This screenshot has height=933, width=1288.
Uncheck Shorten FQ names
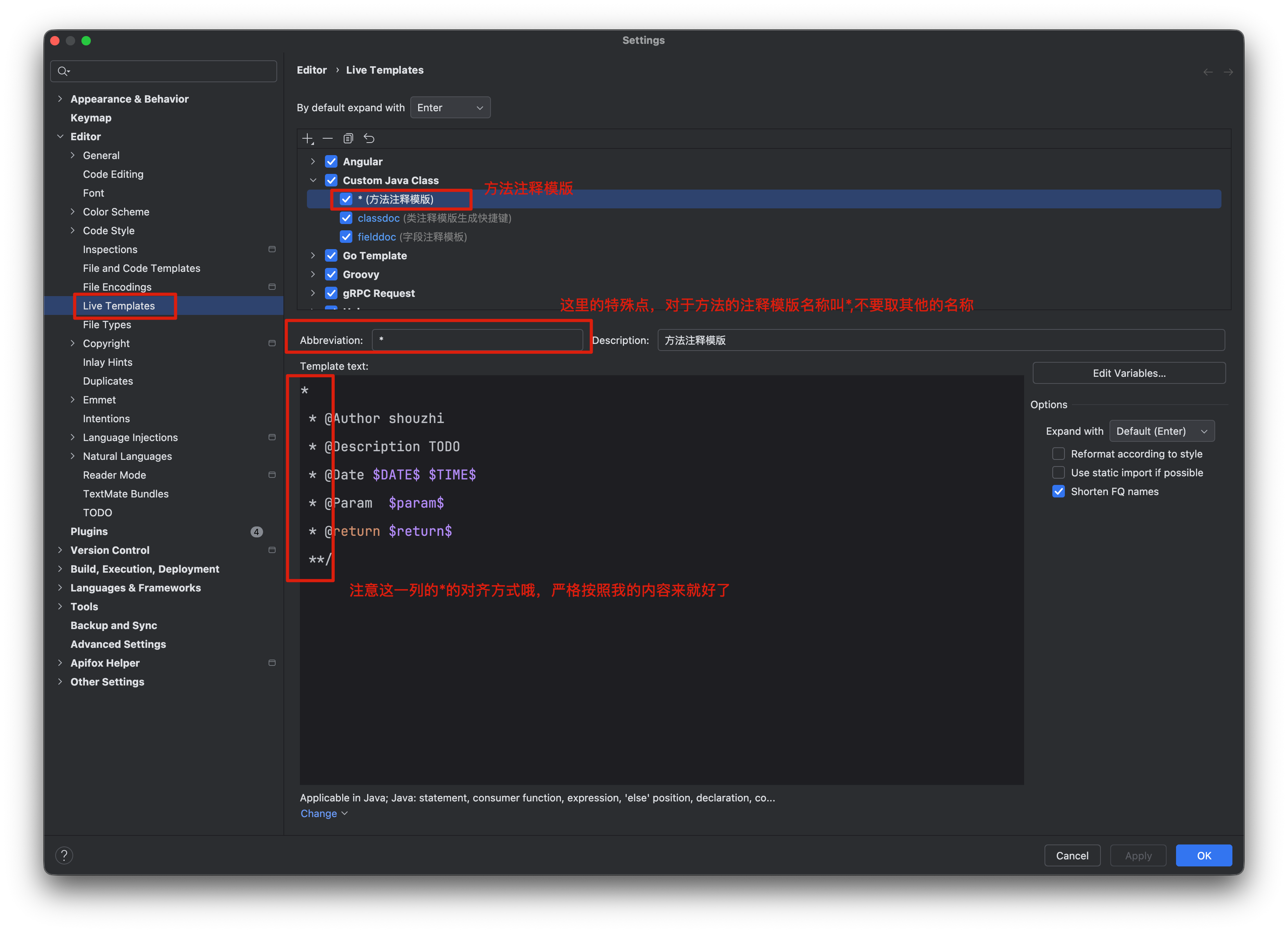tap(1059, 492)
